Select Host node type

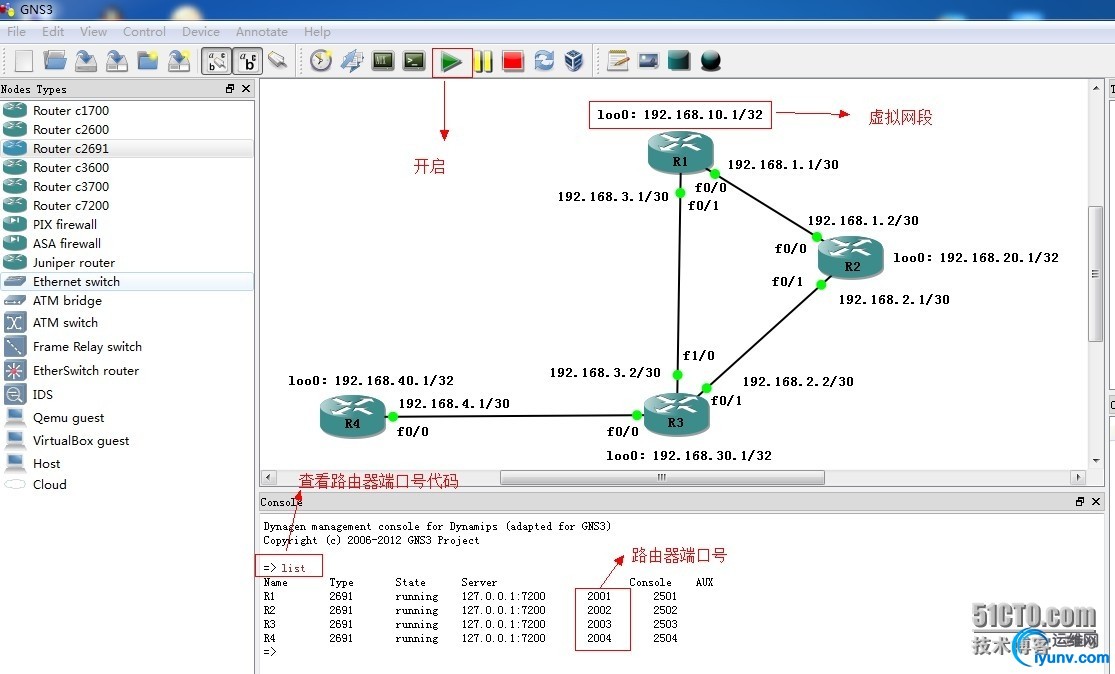[127, 464]
